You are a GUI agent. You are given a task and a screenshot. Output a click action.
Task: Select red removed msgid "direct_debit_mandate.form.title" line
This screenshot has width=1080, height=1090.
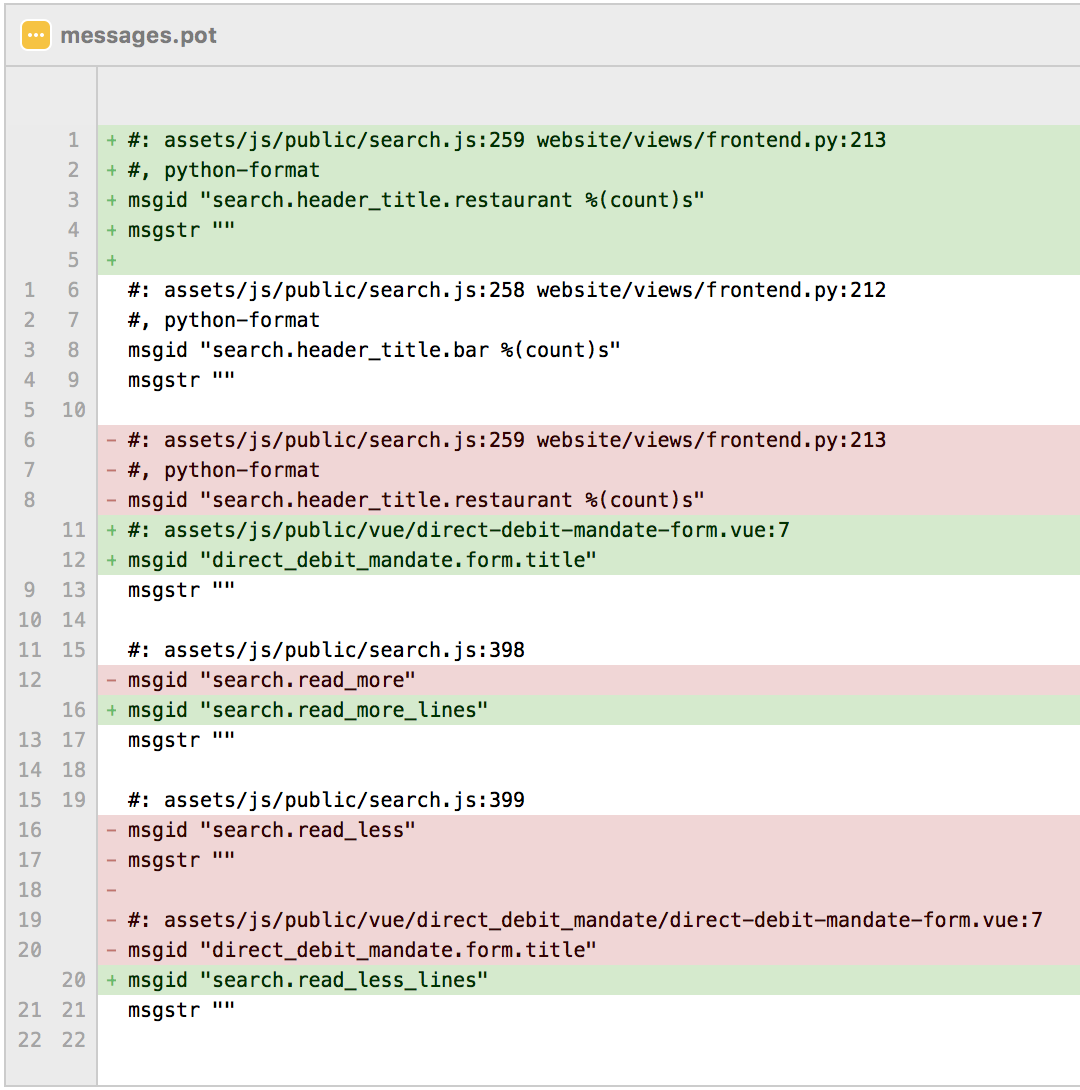click(362, 950)
